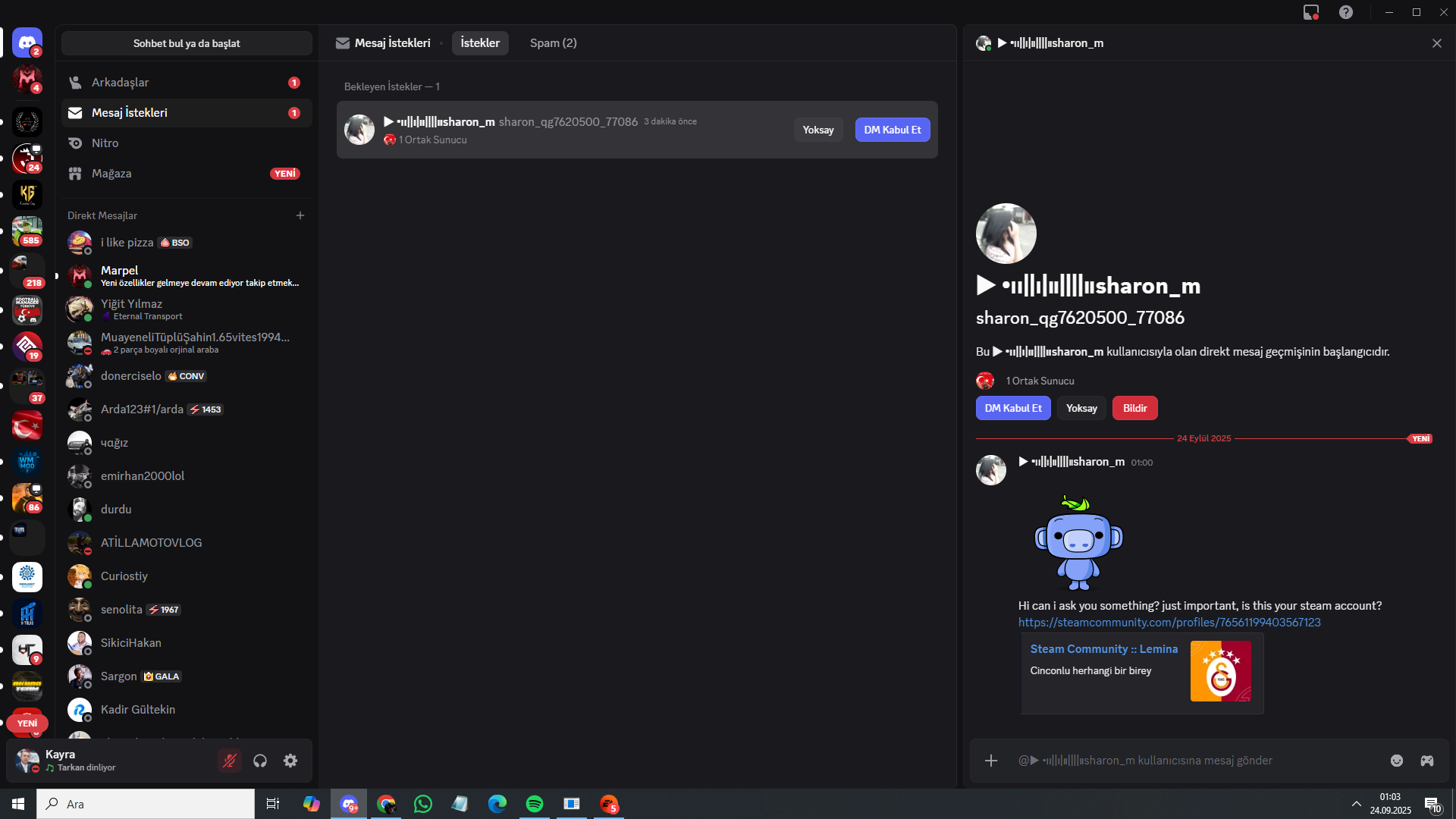Viewport: 1456px width, 819px height.
Task: Open the inbox icon in title bar
Action: pos(1310,12)
